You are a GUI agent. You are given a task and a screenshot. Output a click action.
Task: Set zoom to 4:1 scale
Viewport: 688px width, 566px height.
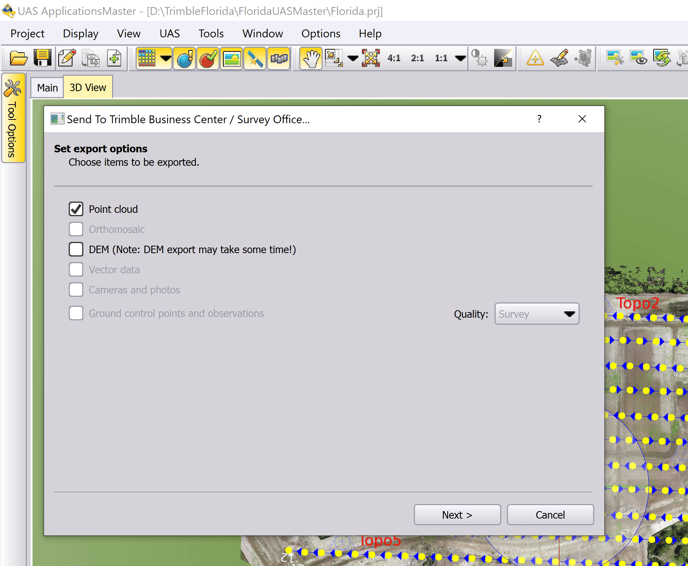click(394, 59)
